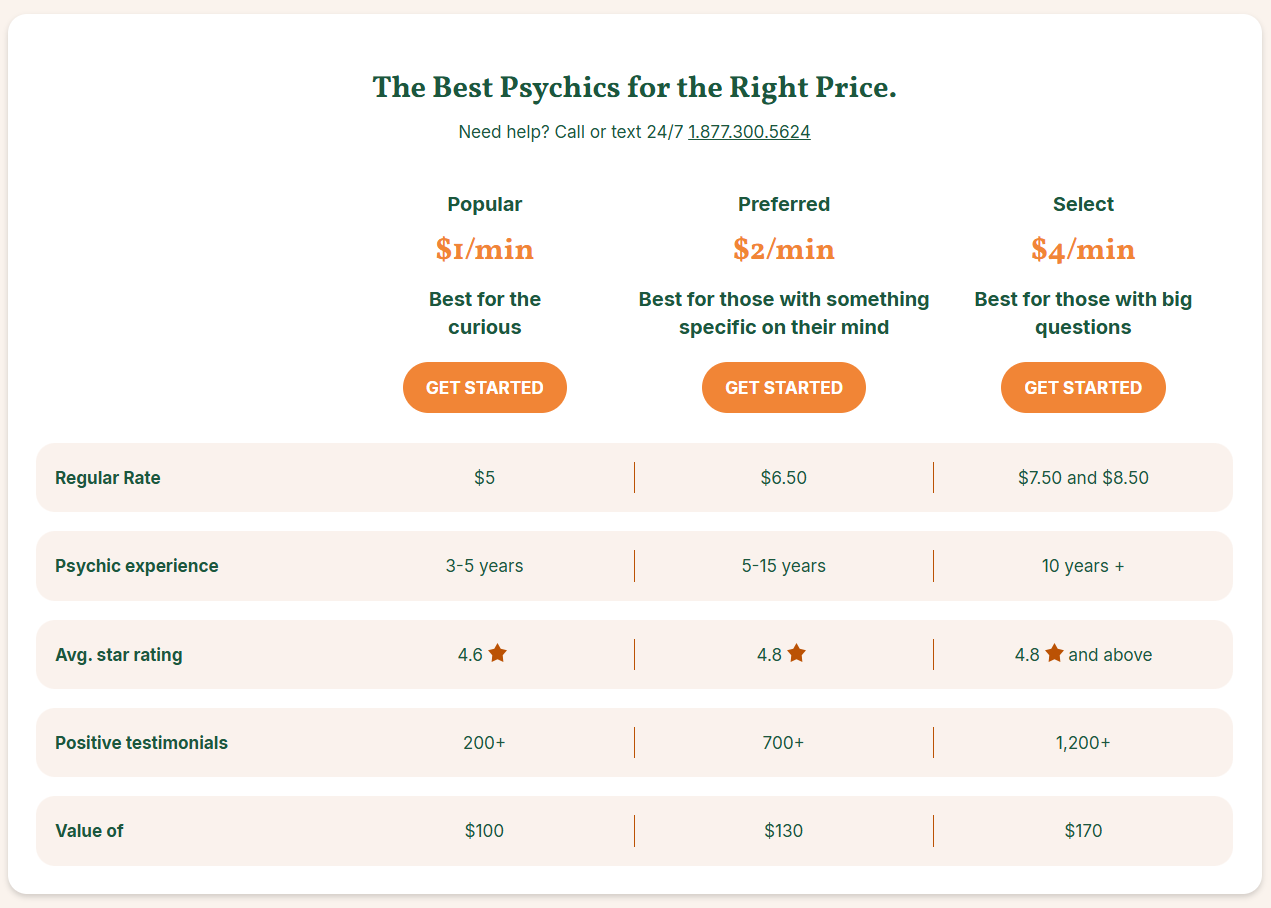Click Get Started under Preferred plan

click(x=783, y=388)
